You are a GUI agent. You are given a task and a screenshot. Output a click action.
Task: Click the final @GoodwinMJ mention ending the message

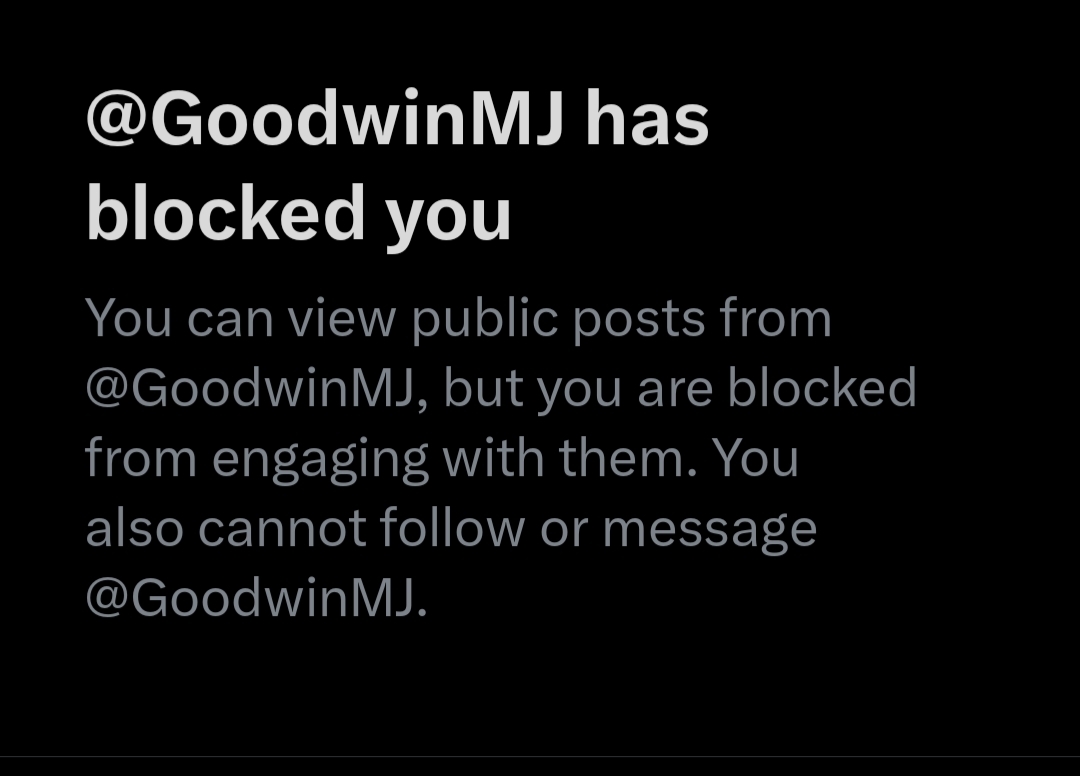pos(251,597)
